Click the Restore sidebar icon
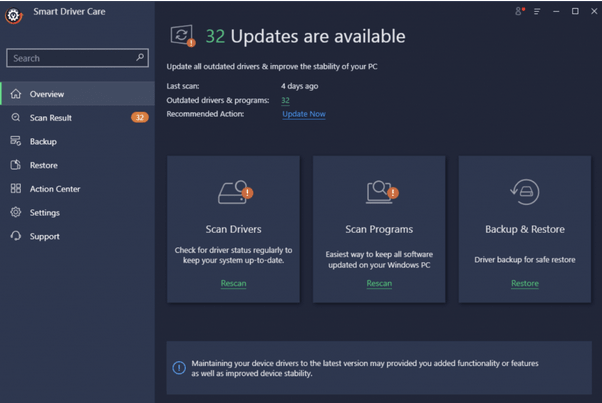 click(x=16, y=165)
